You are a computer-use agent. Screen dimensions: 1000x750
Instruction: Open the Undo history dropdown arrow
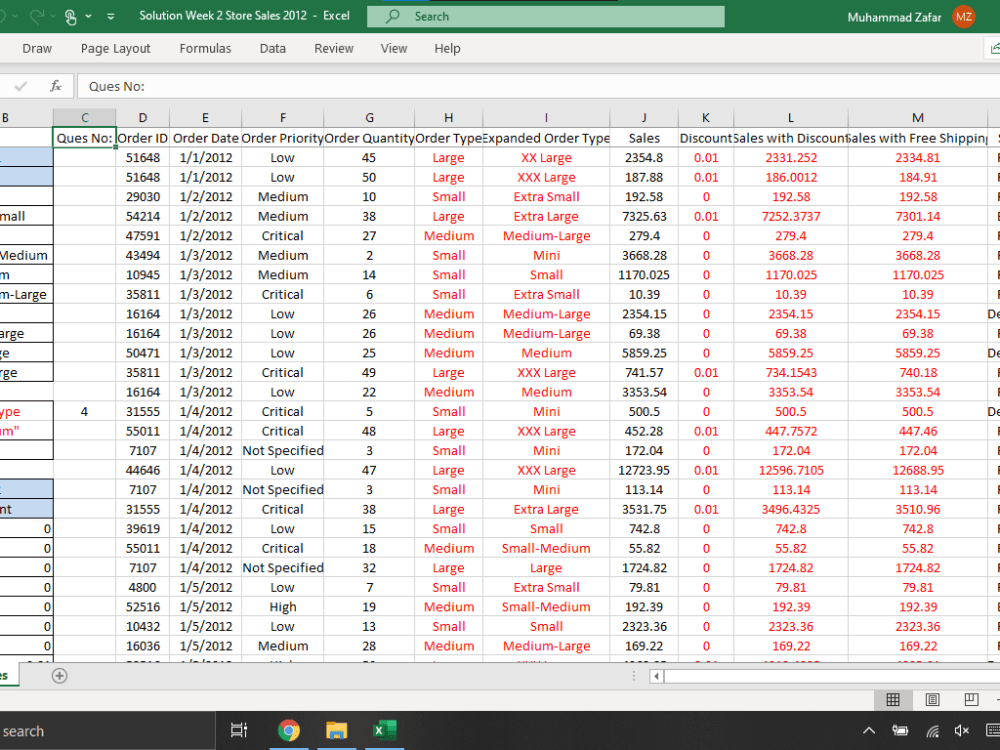coord(15,16)
